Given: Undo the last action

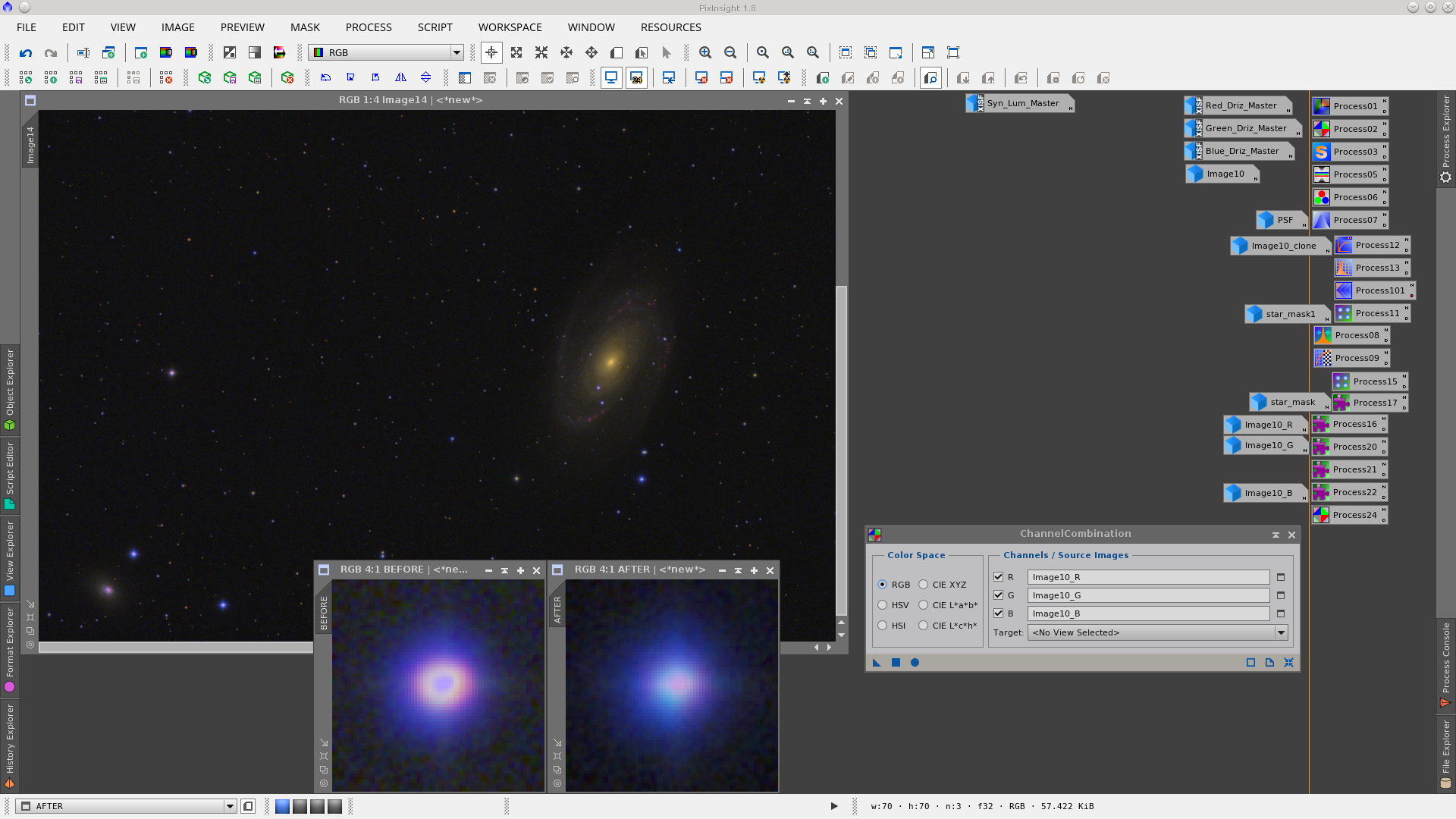Looking at the screenshot, I should click(x=26, y=53).
